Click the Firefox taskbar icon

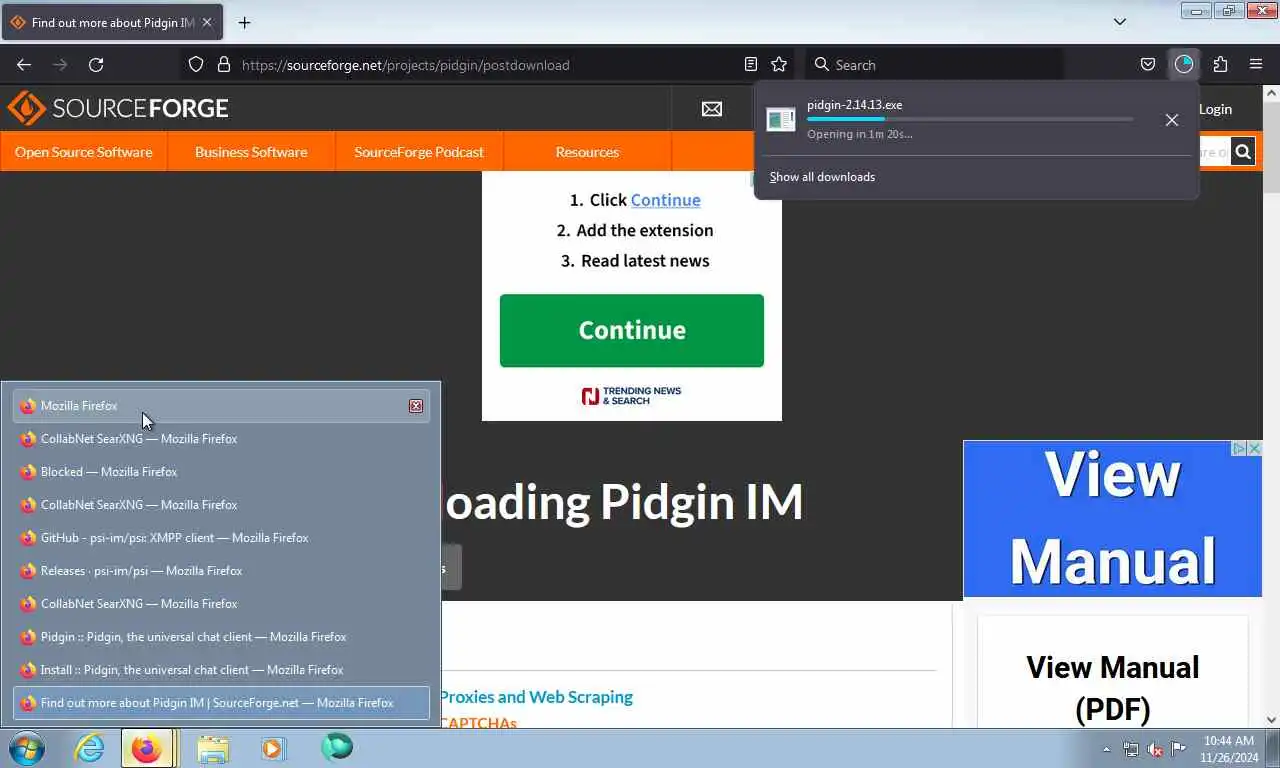click(147, 748)
